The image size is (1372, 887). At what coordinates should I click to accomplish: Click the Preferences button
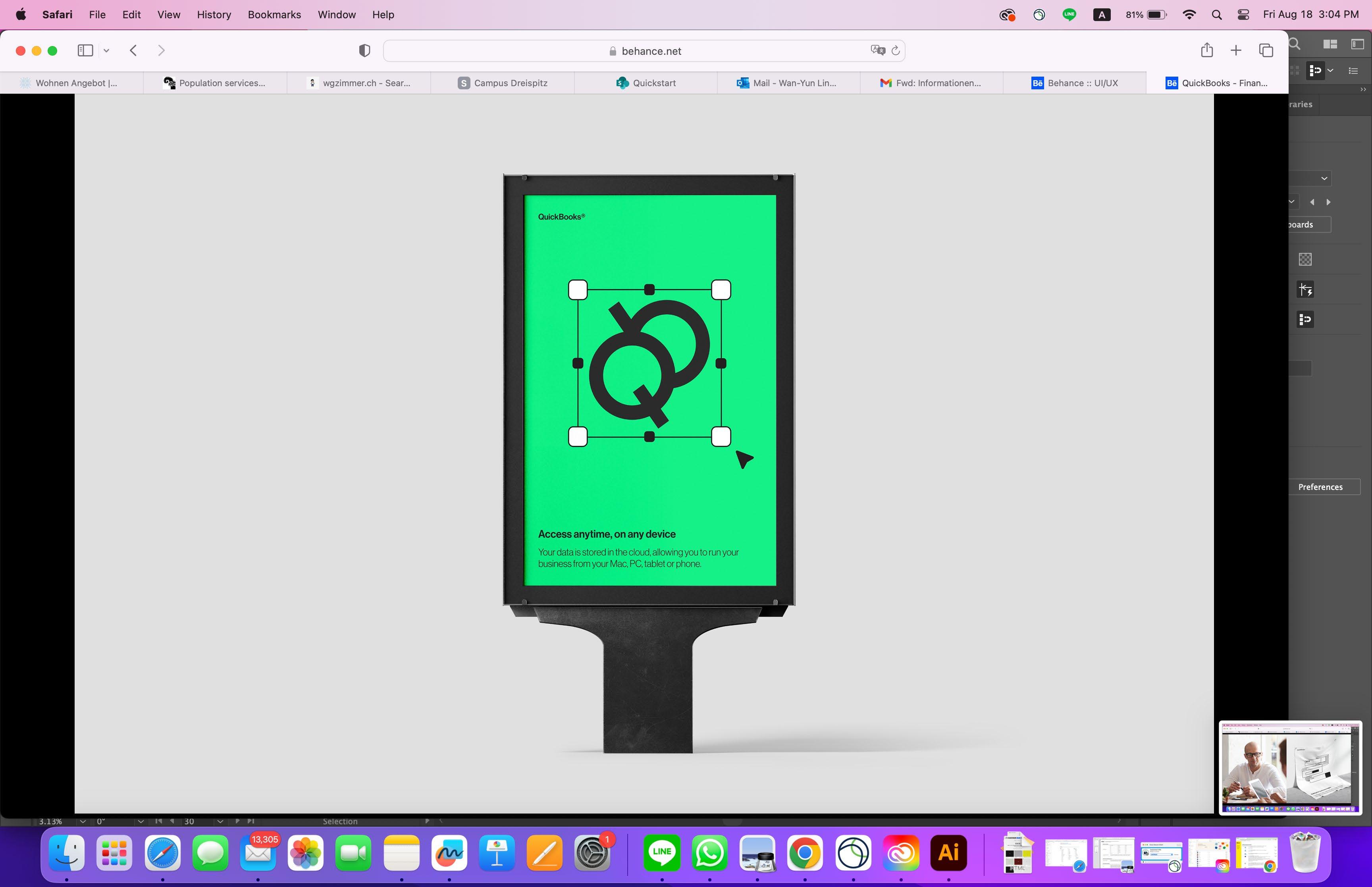tap(1320, 487)
